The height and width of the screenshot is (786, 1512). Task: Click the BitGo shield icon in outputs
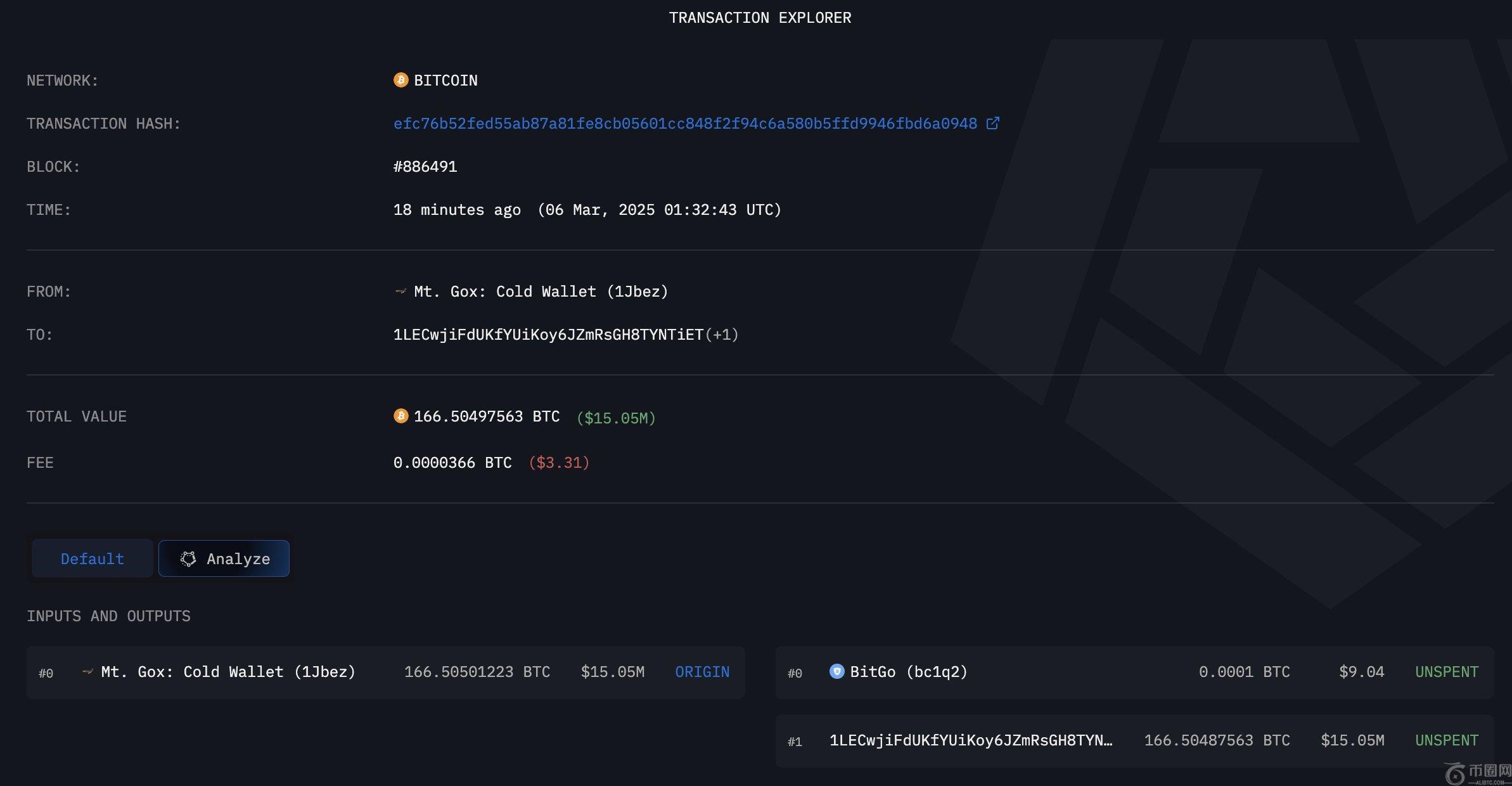(836, 671)
